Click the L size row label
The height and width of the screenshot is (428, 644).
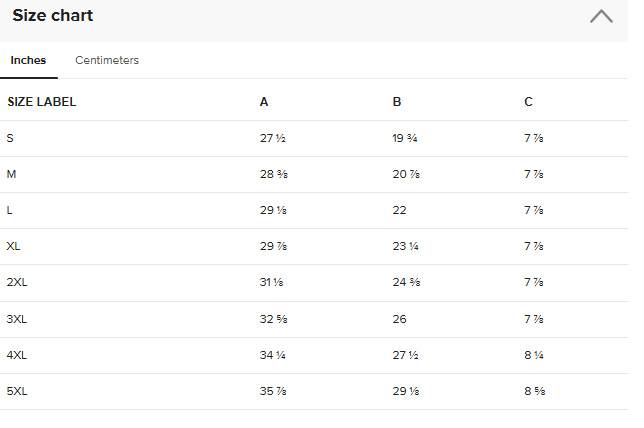(x=10, y=210)
